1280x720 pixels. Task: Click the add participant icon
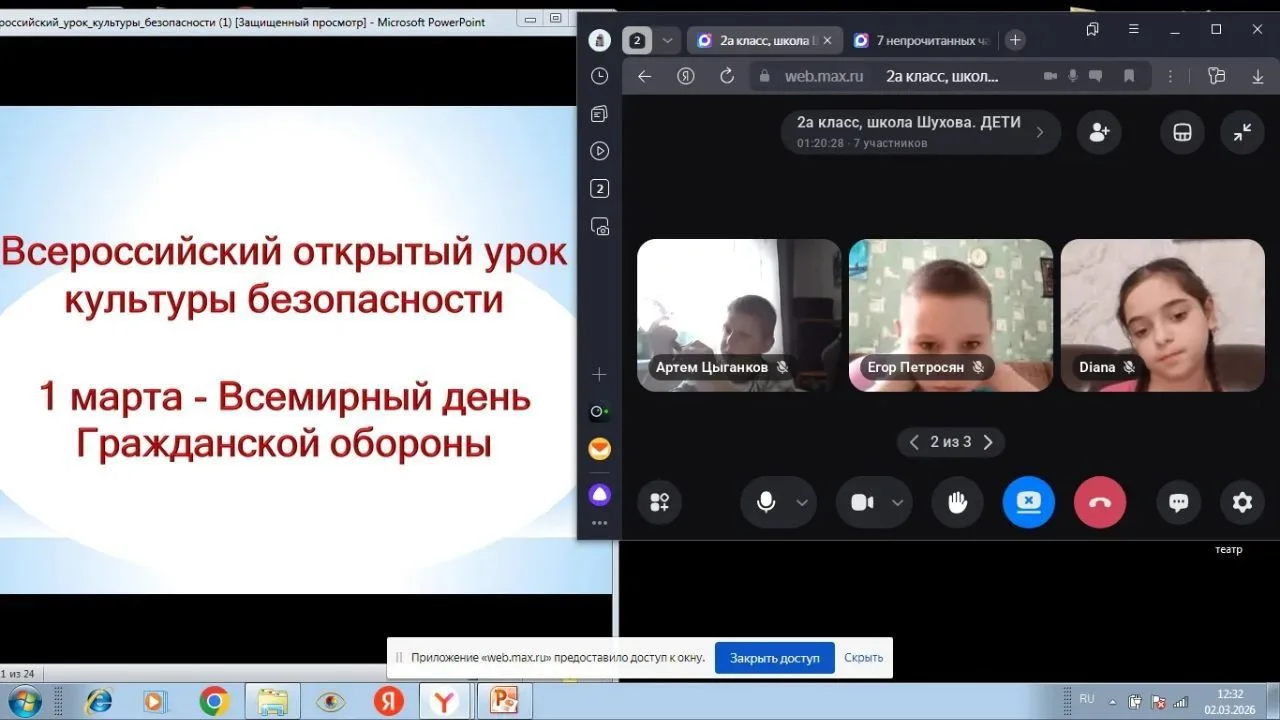point(1099,132)
